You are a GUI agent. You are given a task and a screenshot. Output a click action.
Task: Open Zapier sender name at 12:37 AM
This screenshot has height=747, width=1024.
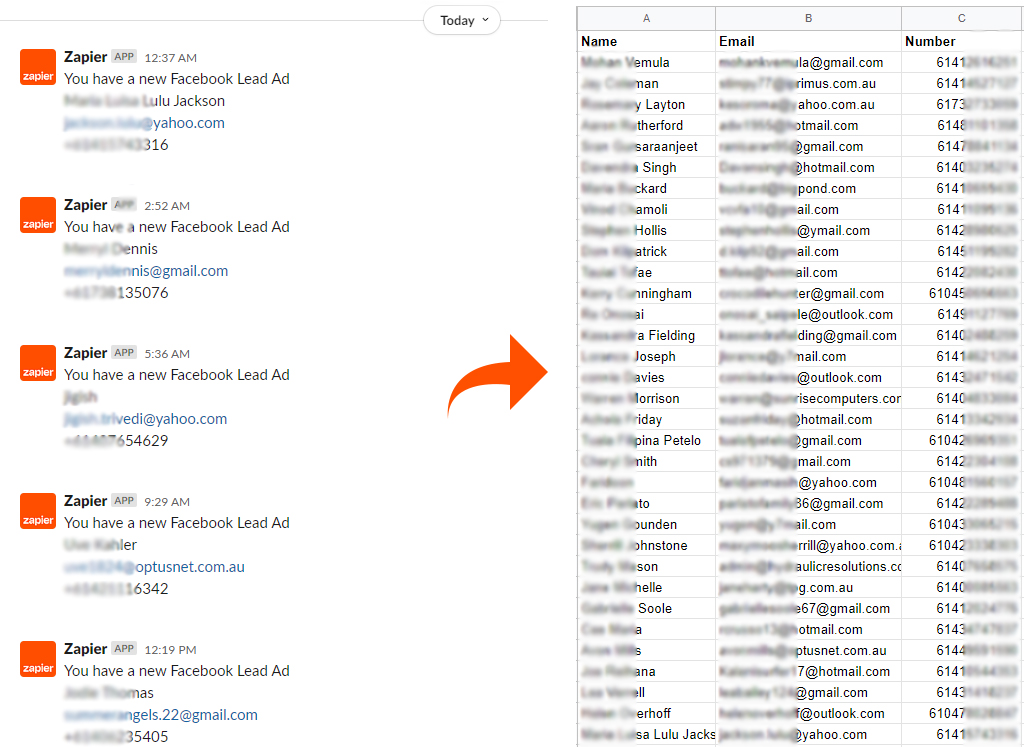pos(86,57)
